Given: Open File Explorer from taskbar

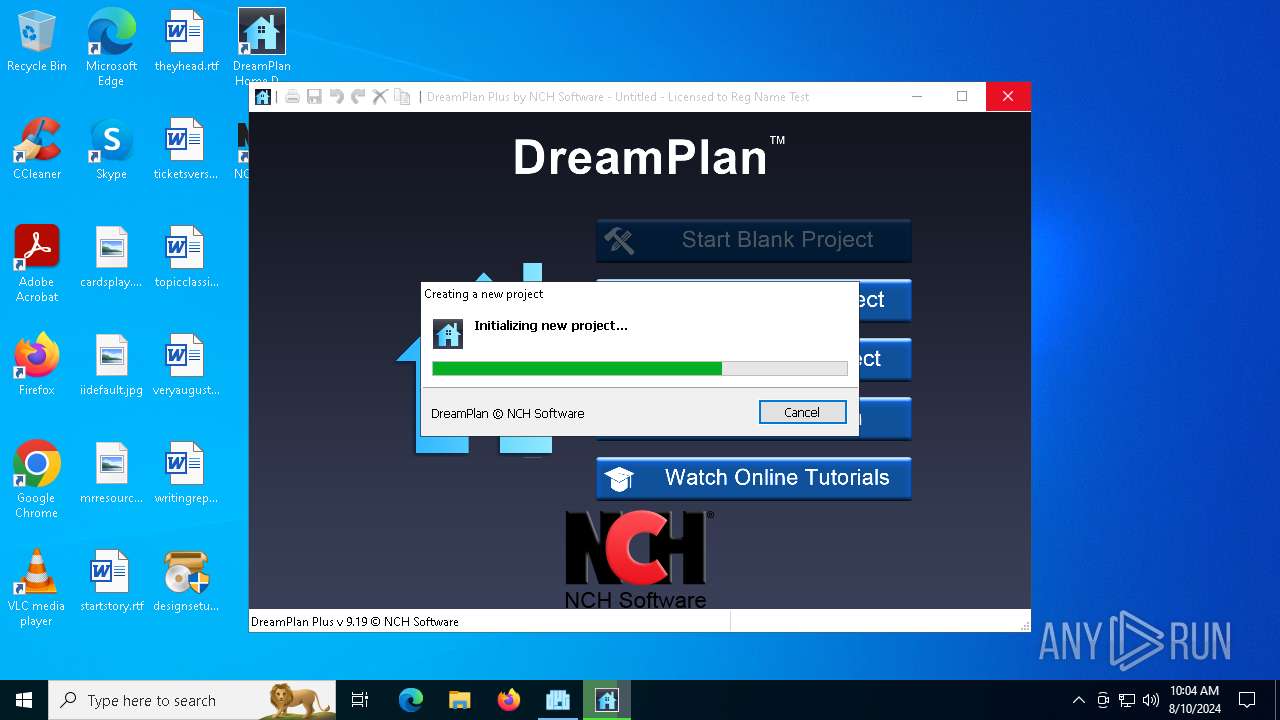Looking at the screenshot, I should click(x=459, y=700).
